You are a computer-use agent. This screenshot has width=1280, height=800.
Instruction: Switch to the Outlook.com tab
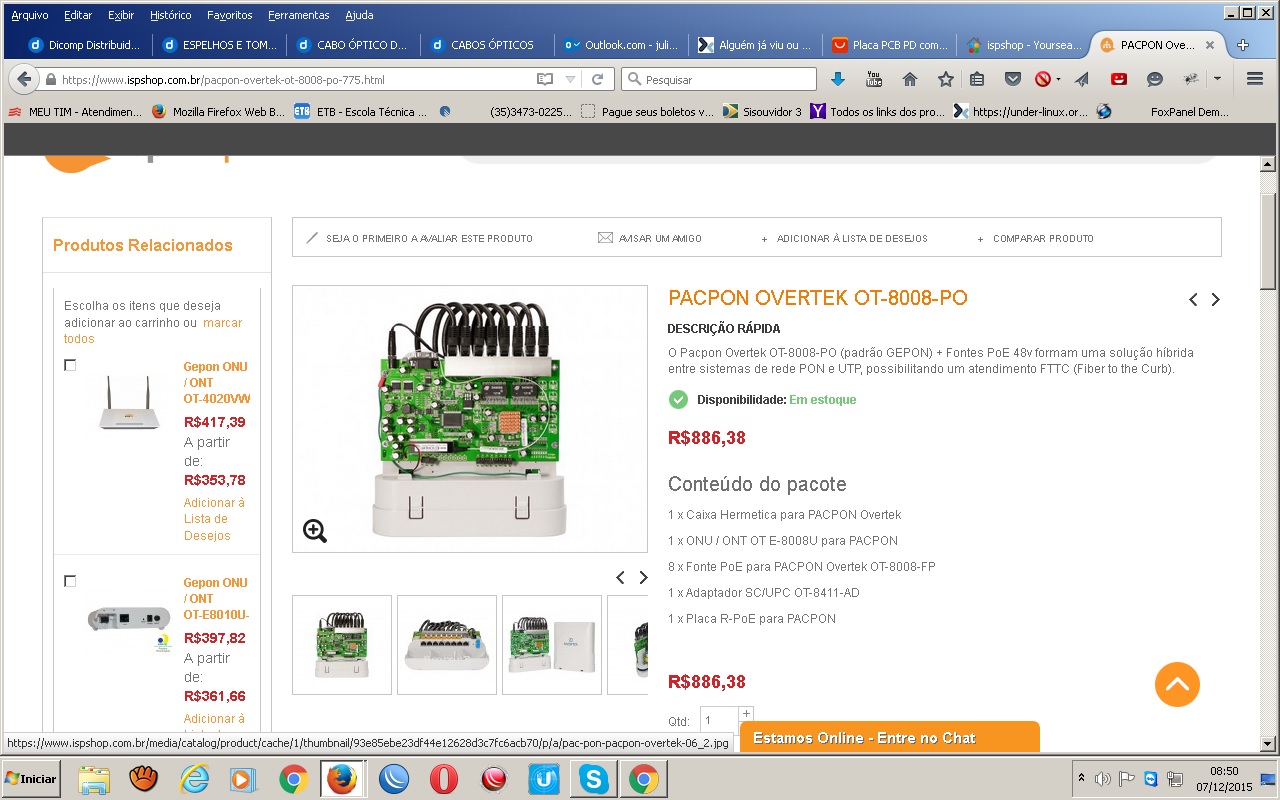coord(622,45)
